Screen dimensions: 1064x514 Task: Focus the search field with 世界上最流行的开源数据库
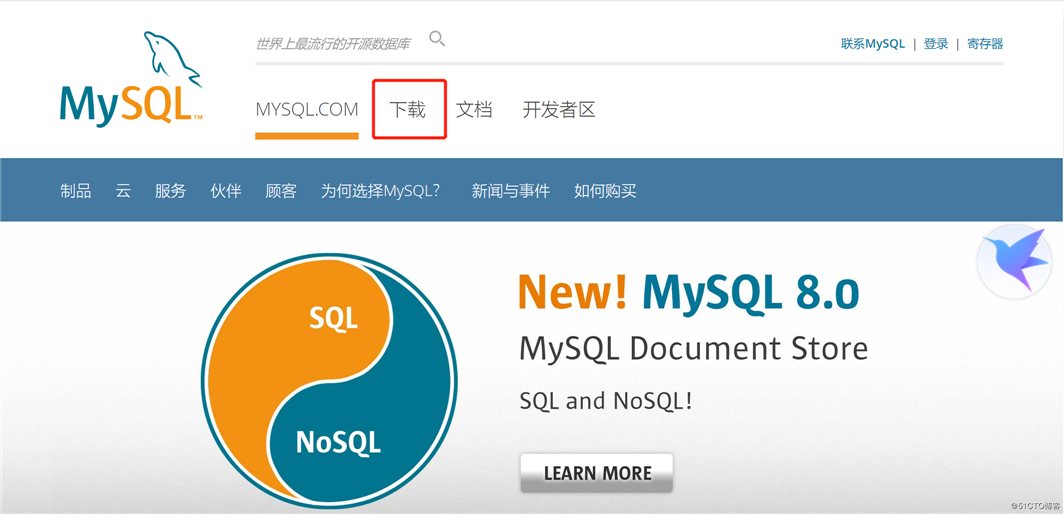click(333, 44)
